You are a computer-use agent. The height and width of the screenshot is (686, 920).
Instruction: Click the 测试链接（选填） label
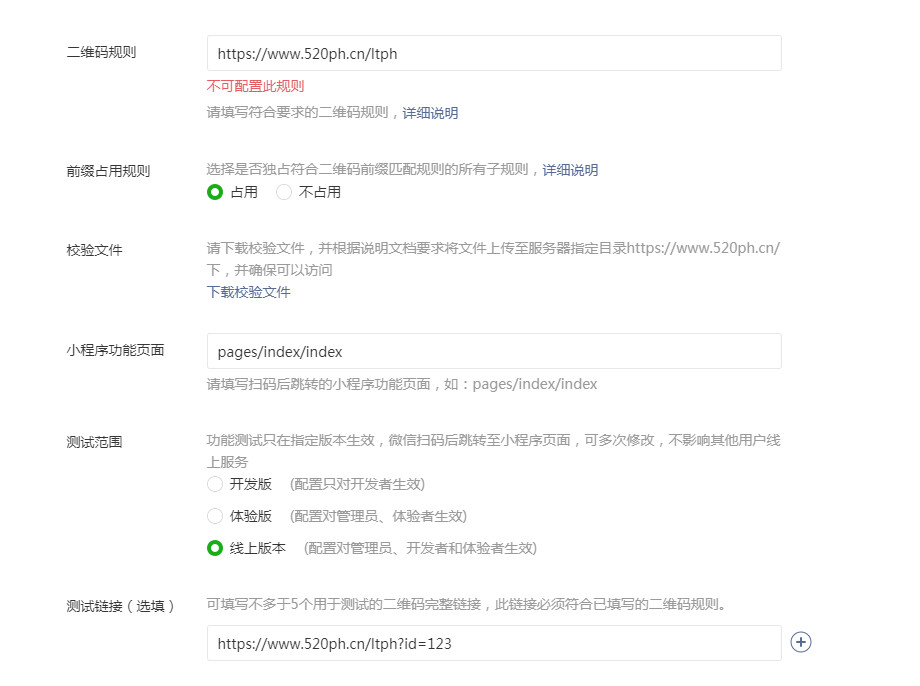(120, 606)
